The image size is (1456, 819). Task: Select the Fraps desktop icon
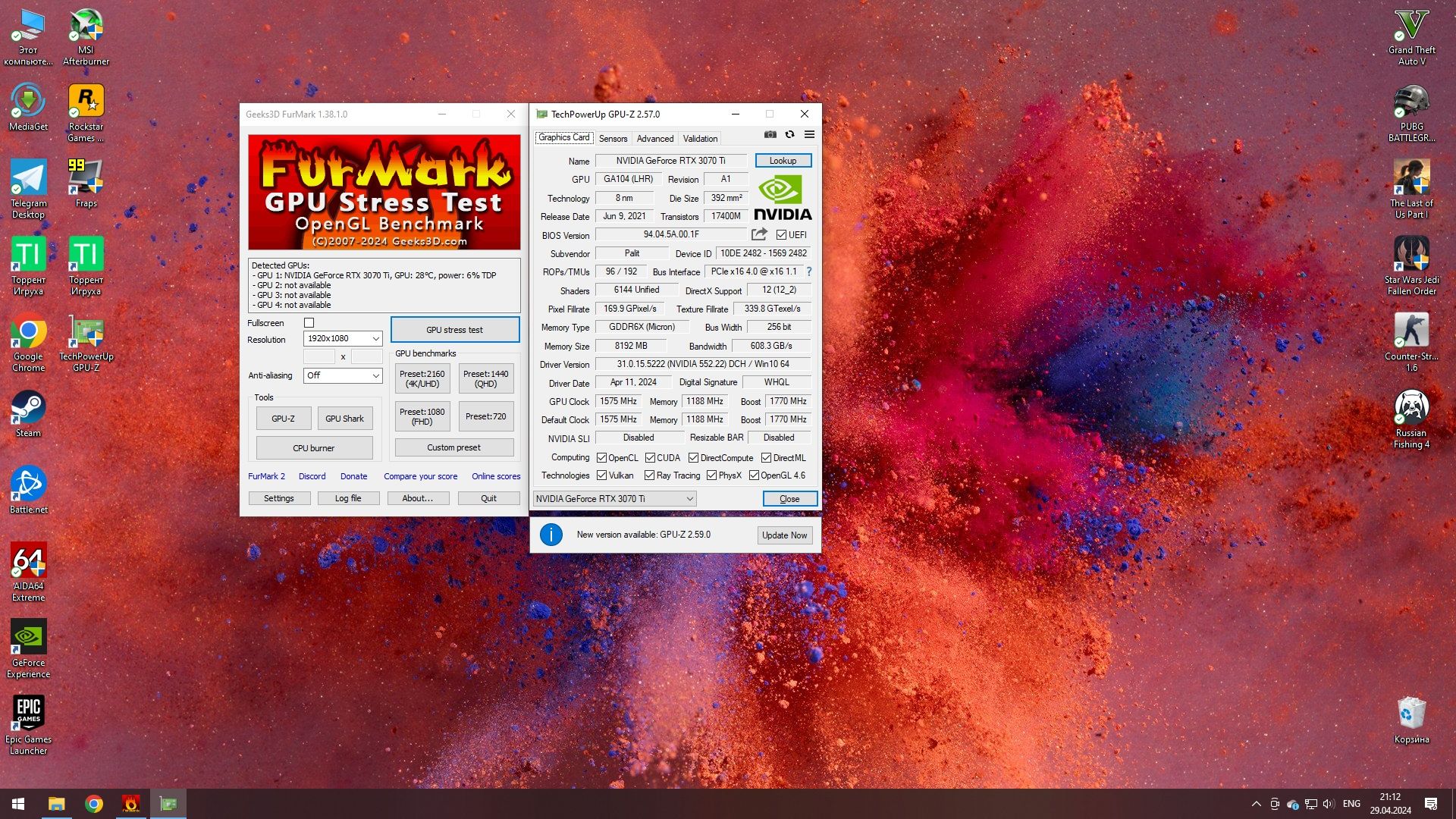[86, 184]
